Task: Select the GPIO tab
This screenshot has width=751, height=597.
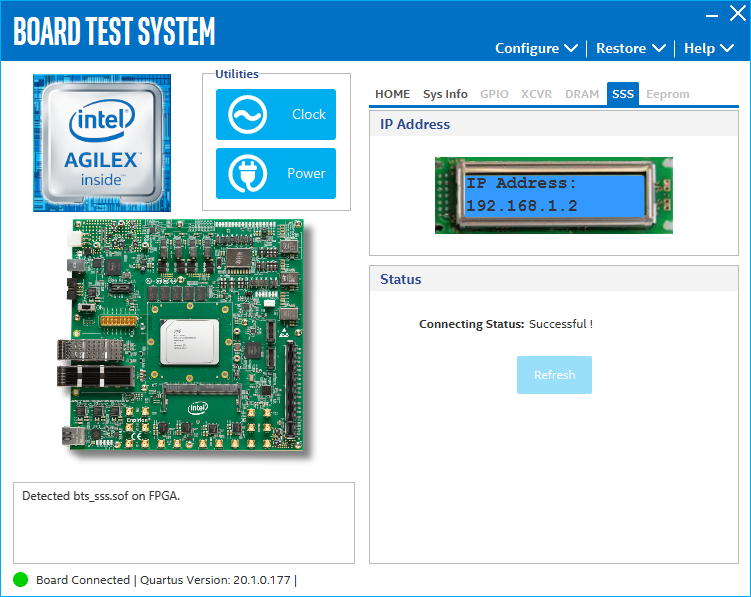Action: coord(494,94)
